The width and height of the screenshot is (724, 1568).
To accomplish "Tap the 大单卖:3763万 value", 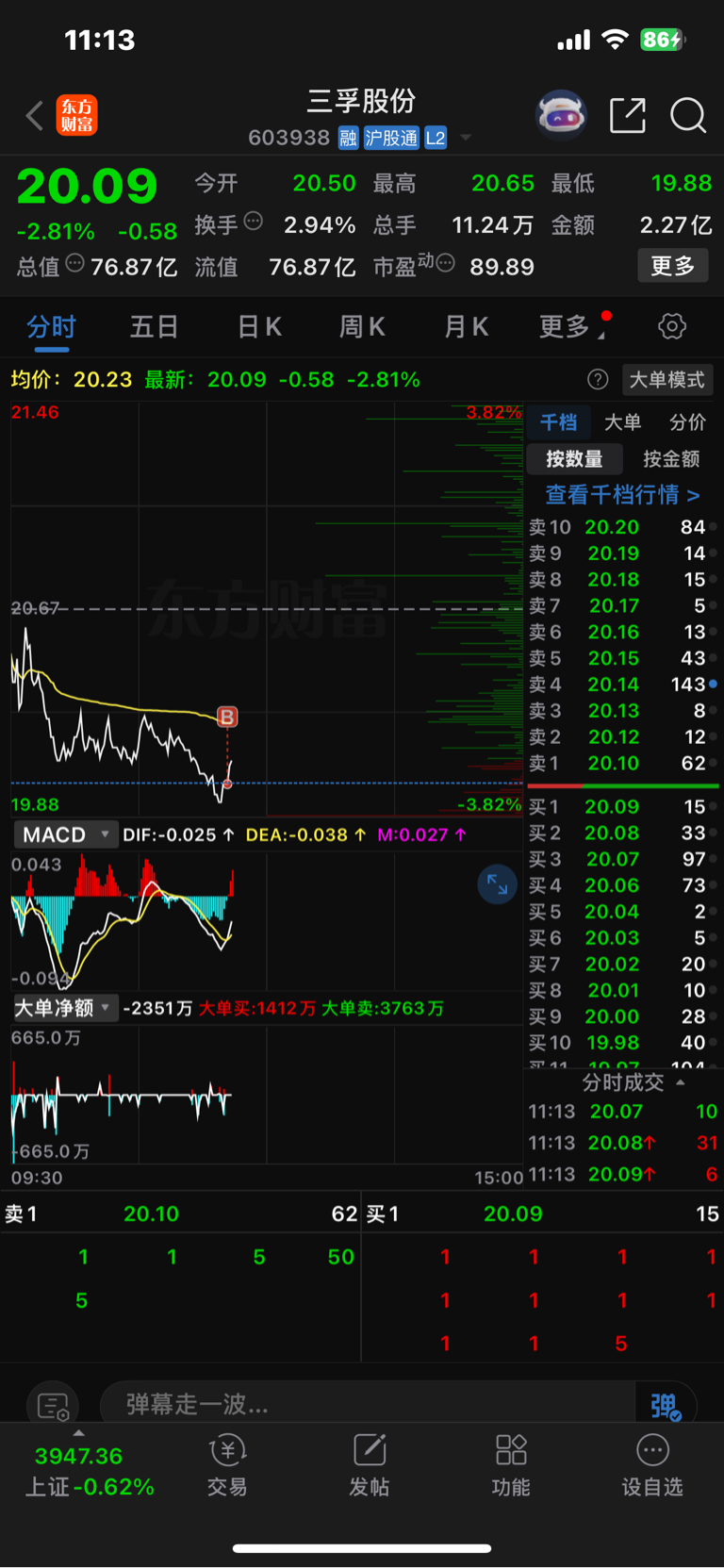I will 383,1008.
